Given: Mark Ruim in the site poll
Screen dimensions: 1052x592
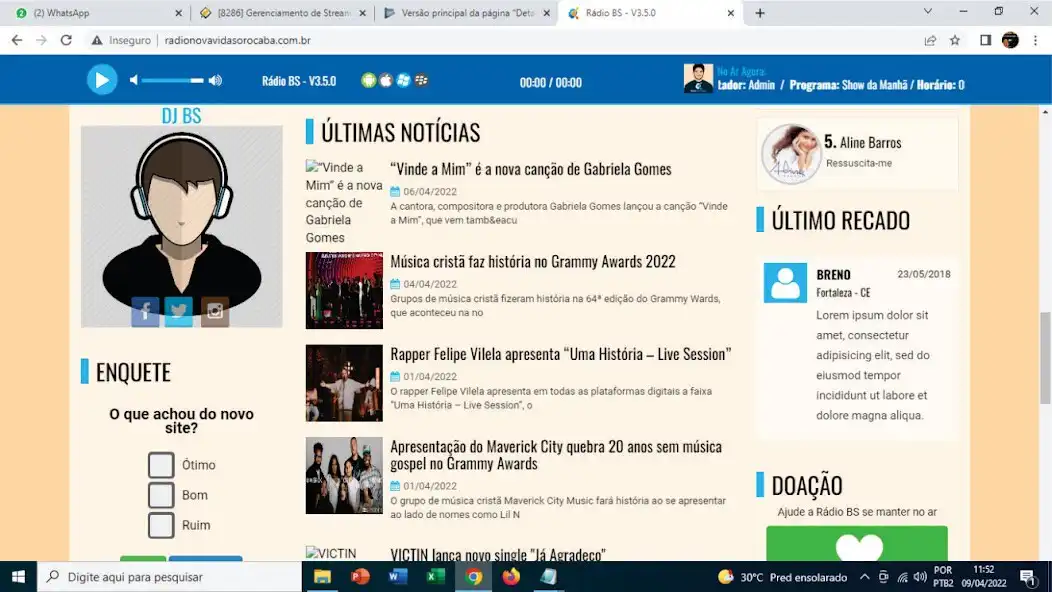Looking at the screenshot, I should pos(161,524).
